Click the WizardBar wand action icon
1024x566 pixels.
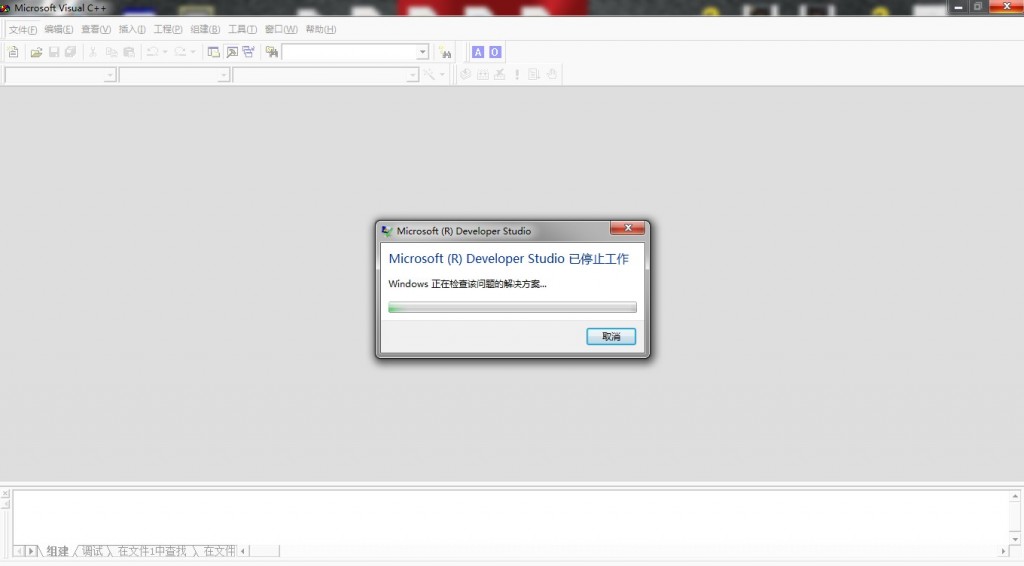coord(428,74)
